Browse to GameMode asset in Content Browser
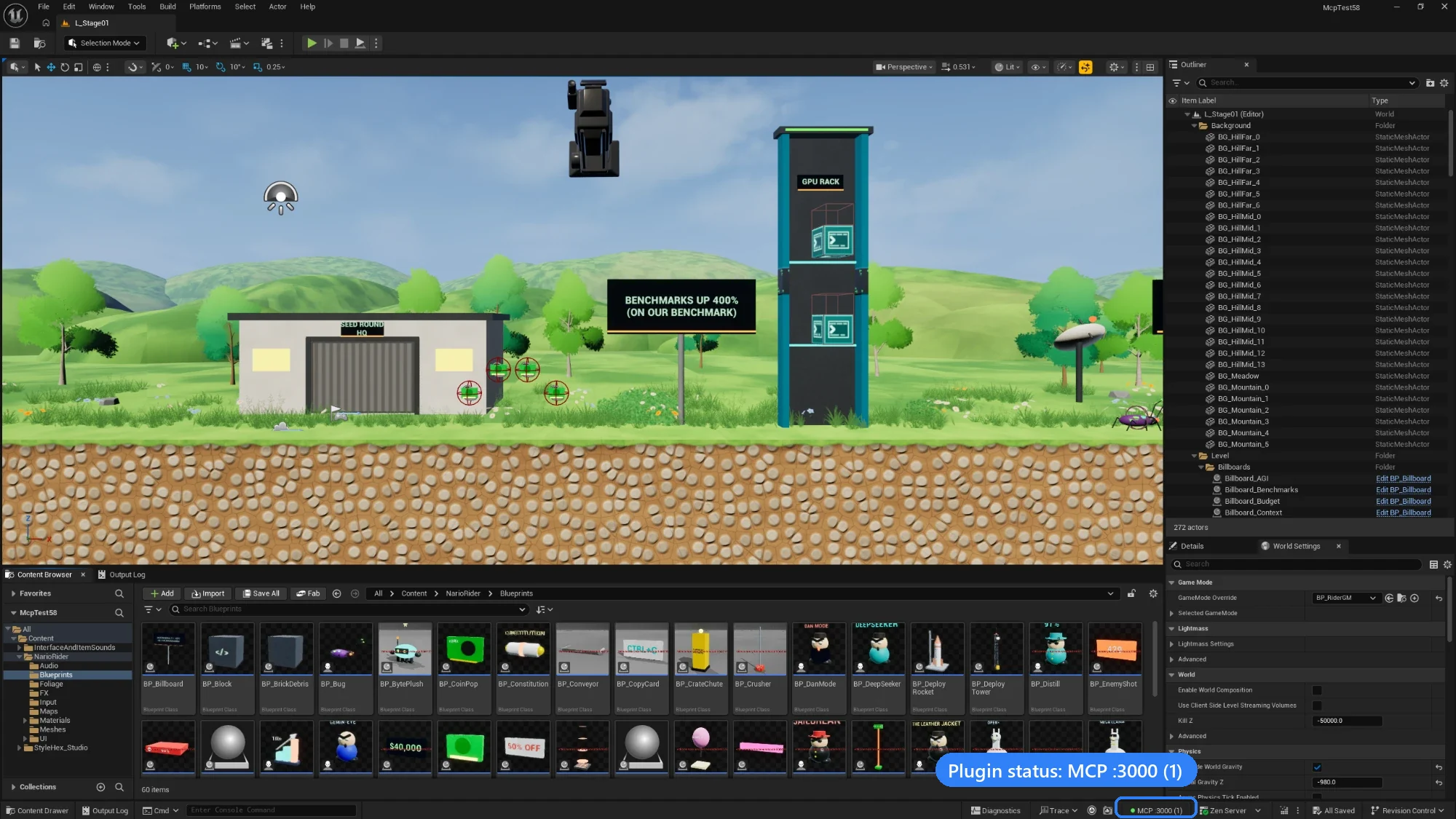The width and height of the screenshot is (1456, 819). point(1401,598)
